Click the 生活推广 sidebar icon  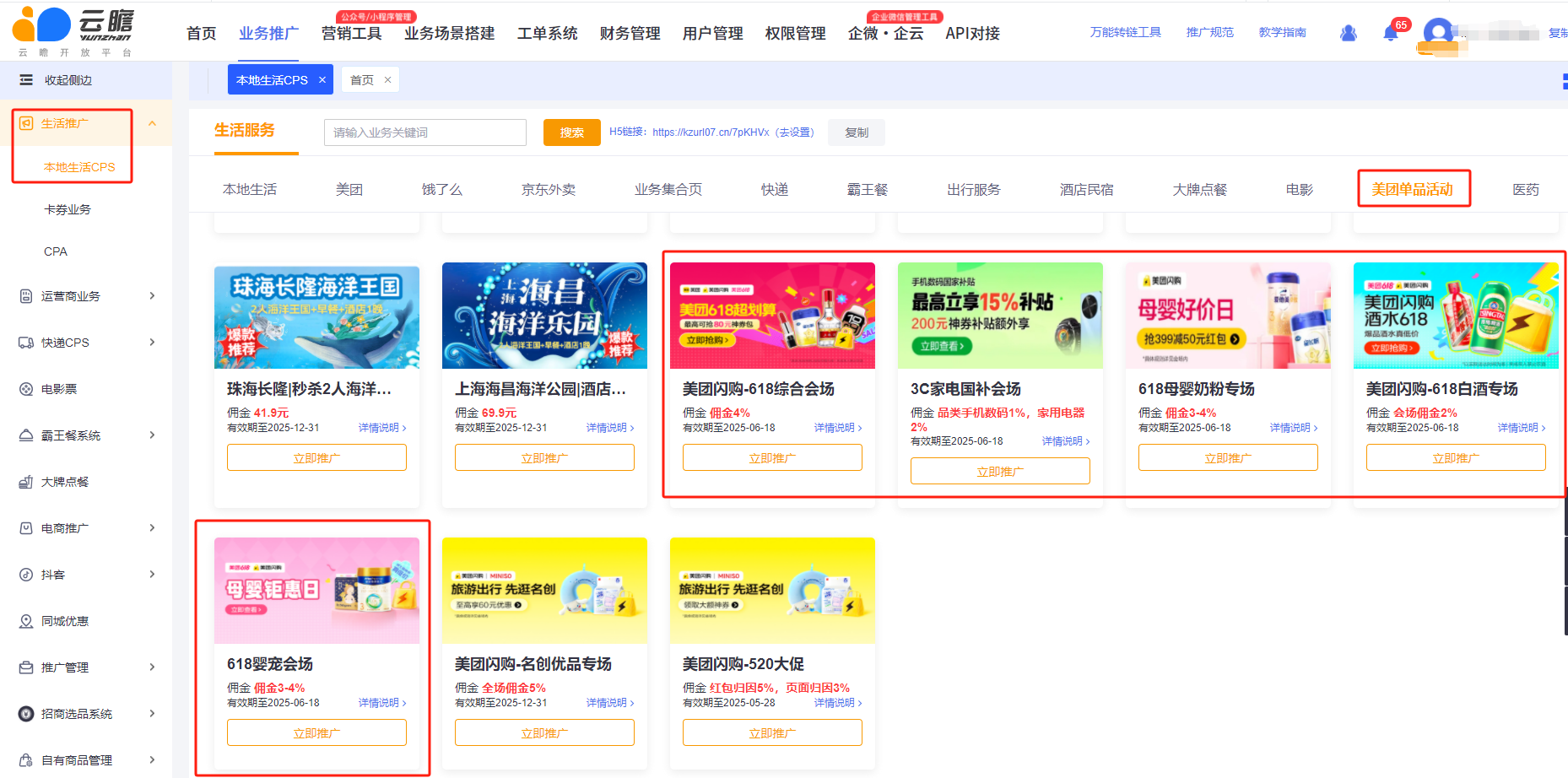coord(26,123)
